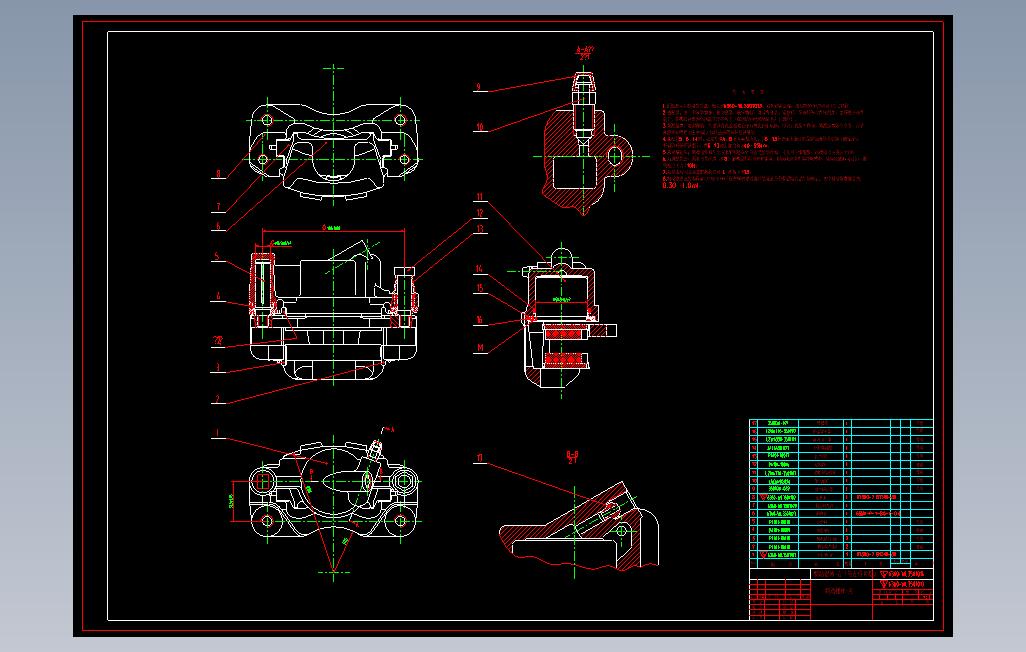
Task: Pick part callout number 2
Action: point(218,399)
